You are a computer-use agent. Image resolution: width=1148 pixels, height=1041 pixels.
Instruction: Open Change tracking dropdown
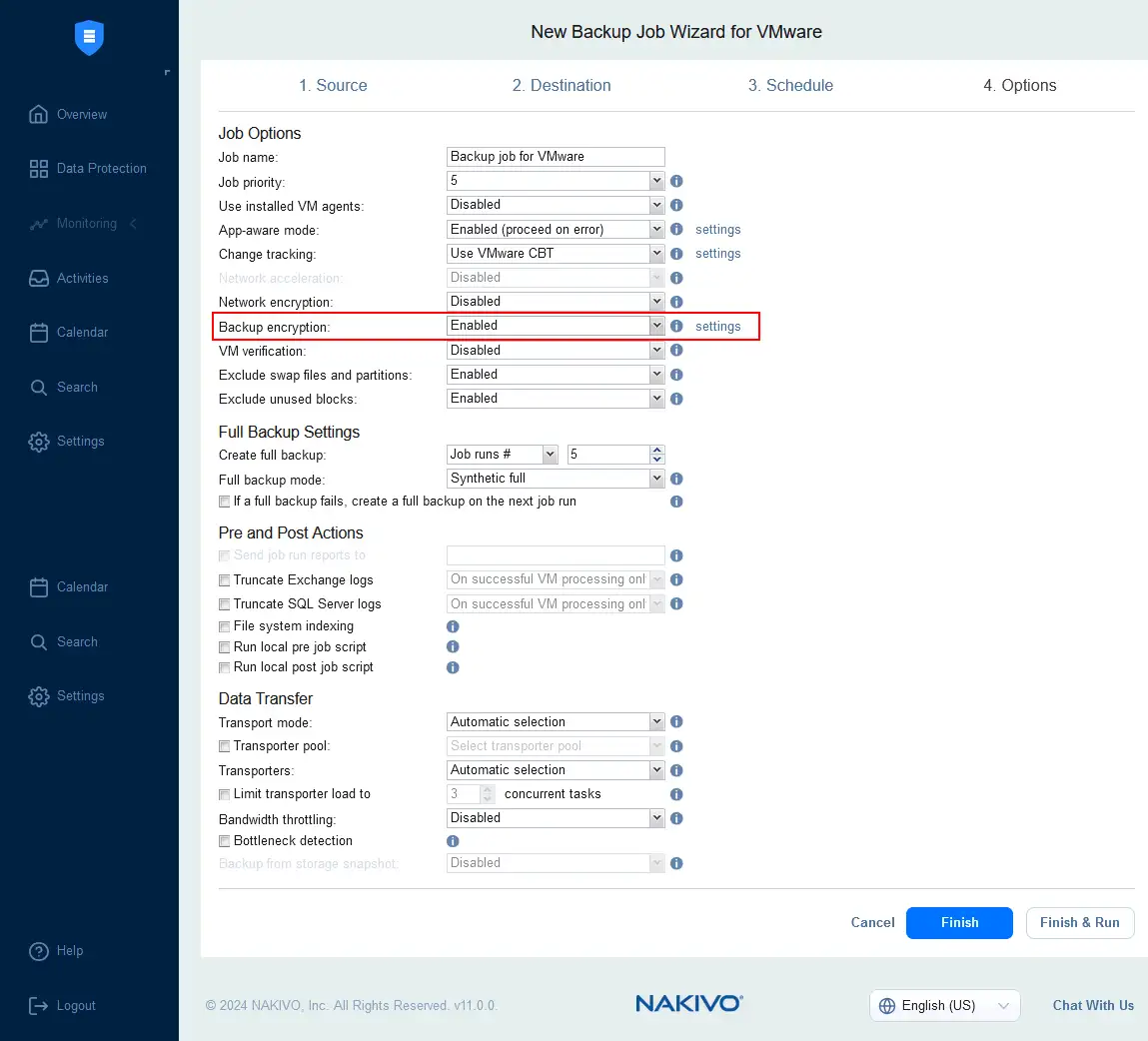(x=556, y=254)
